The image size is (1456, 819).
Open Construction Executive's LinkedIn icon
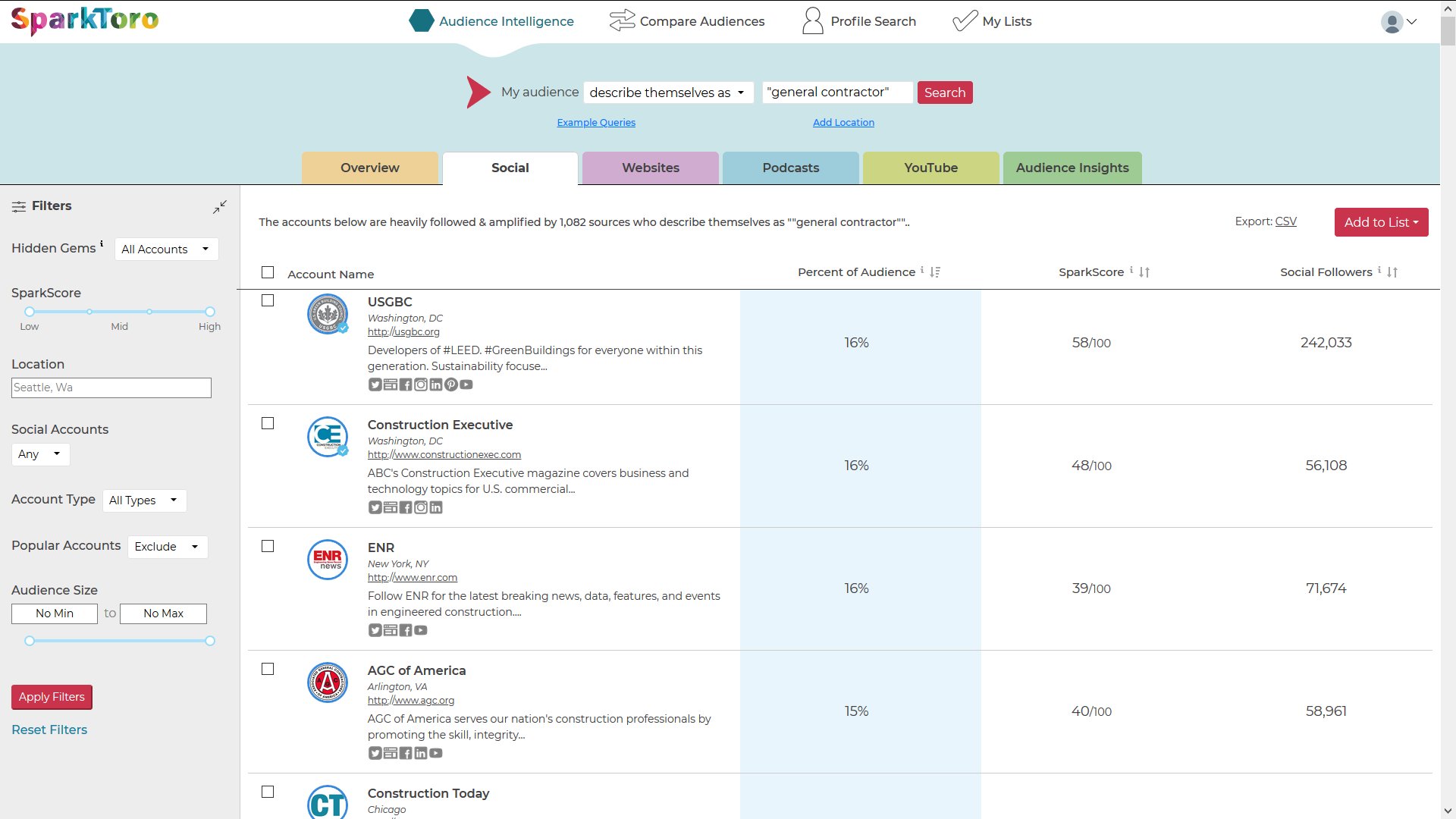(435, 507)
